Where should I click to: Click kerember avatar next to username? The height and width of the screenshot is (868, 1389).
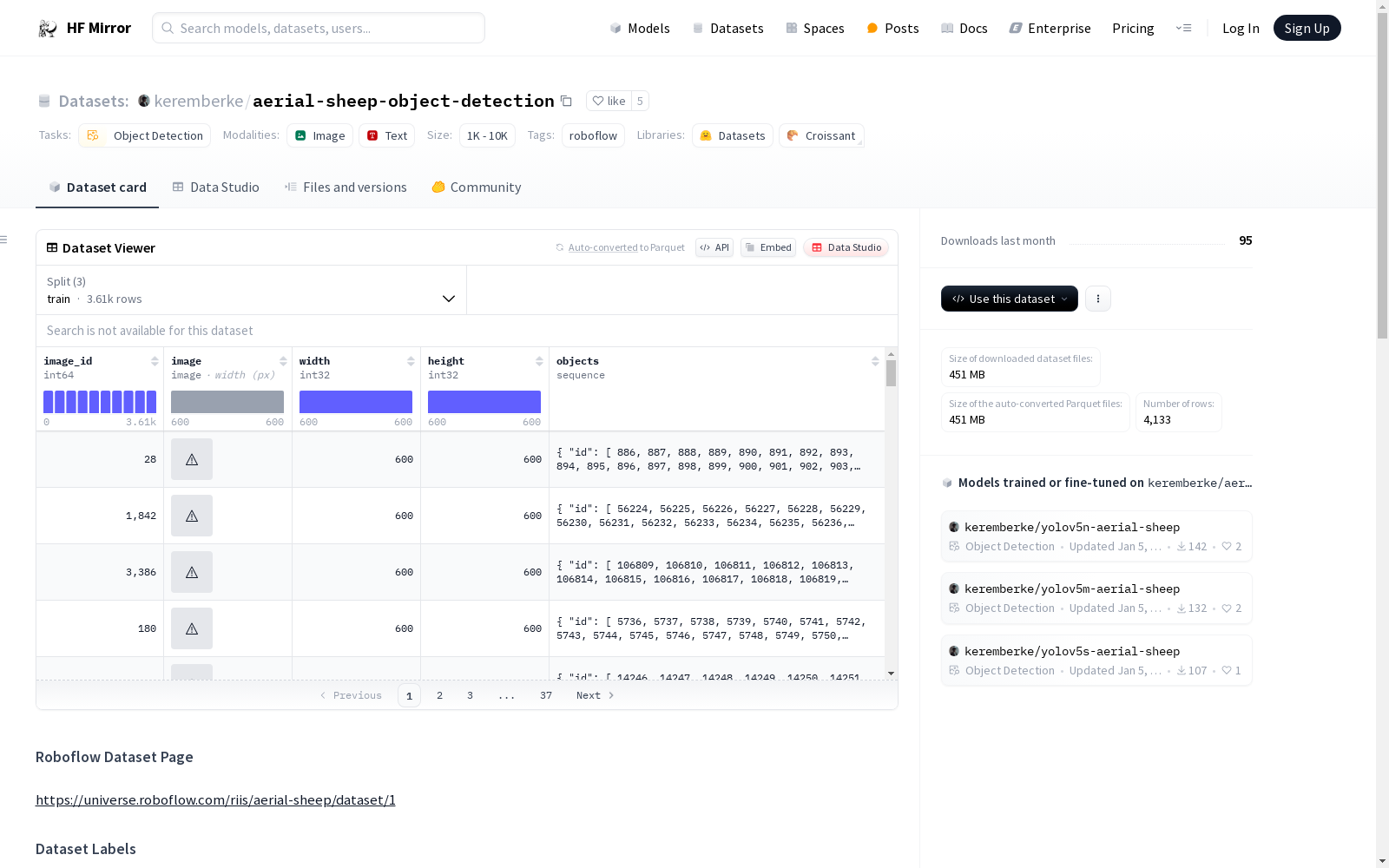[144, 101]
